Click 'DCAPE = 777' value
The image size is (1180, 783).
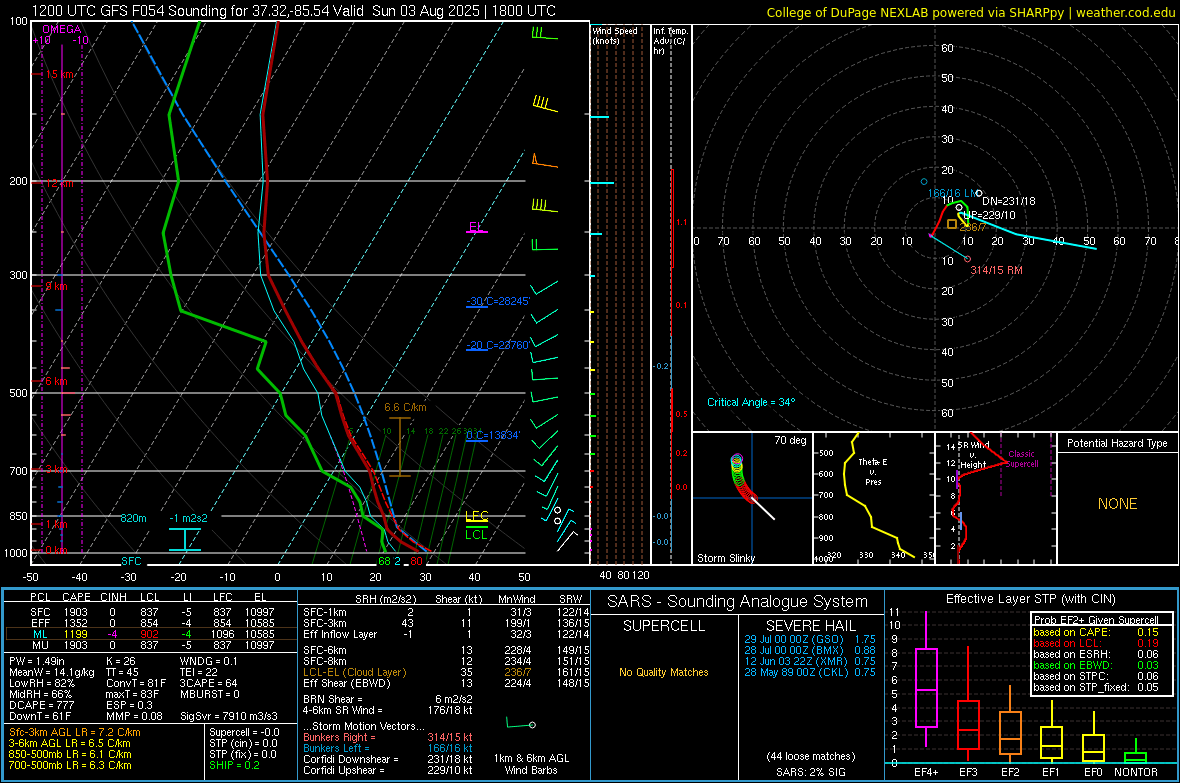tap(41, 705)
